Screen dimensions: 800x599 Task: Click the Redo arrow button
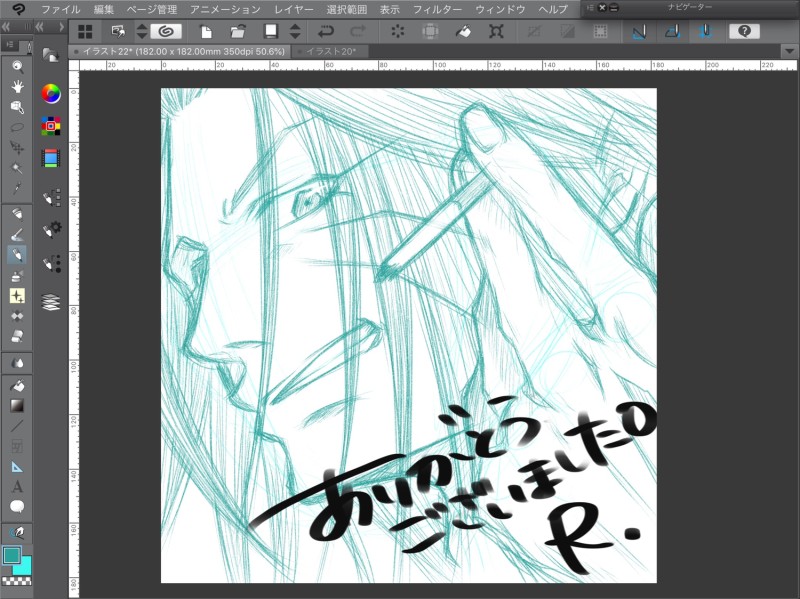pyautogui.click(x=358, y=32)
